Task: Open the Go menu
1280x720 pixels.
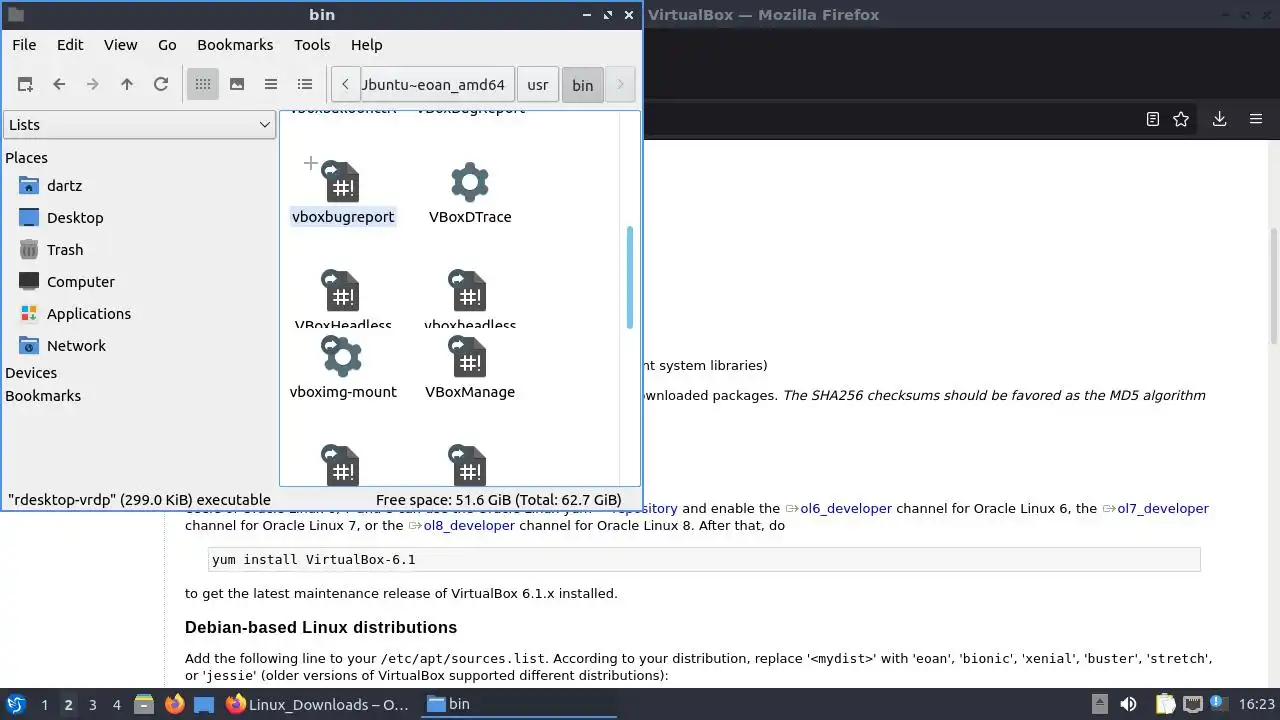Action: tap(167, 45)
